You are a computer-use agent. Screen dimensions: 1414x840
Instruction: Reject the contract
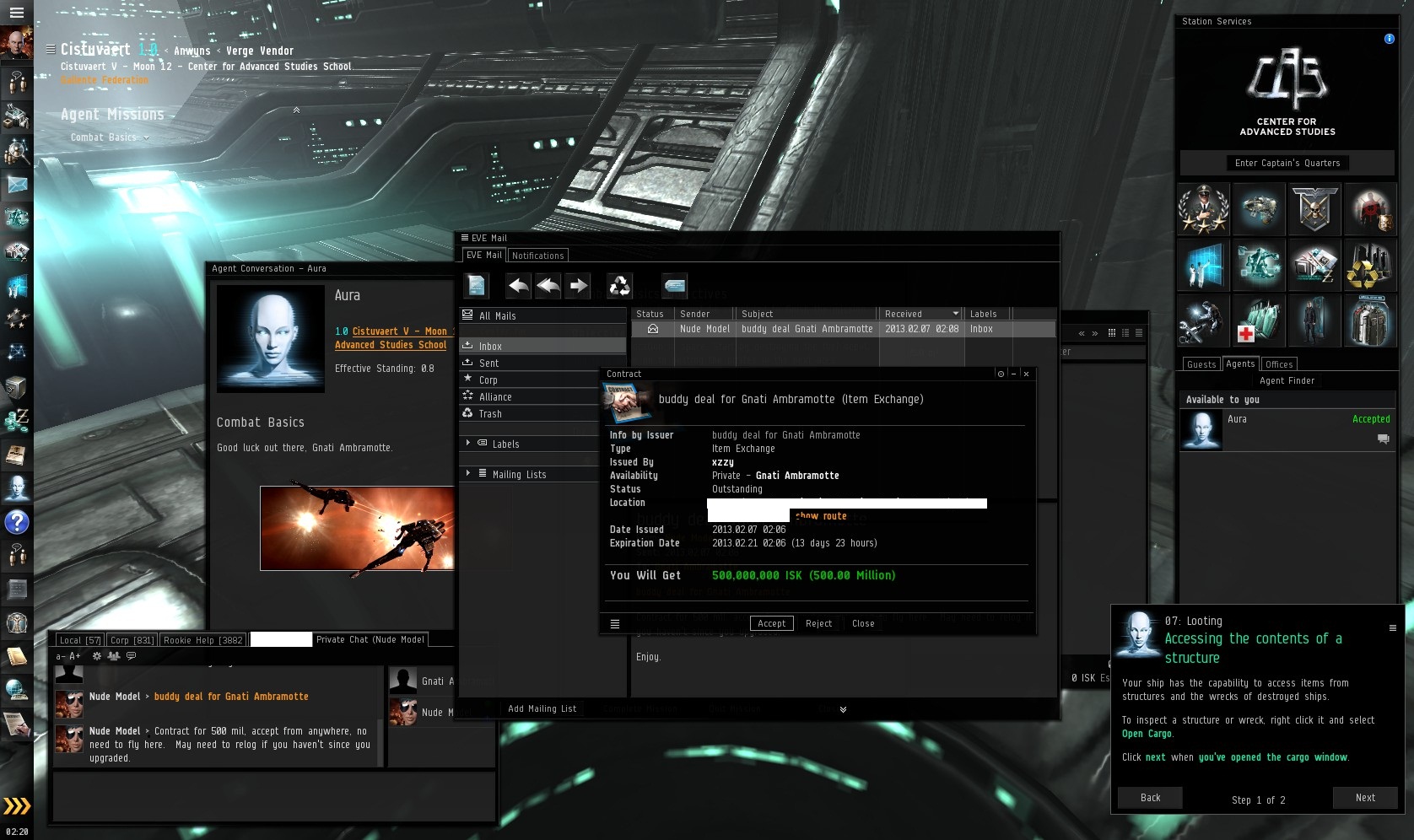point(818,624)
